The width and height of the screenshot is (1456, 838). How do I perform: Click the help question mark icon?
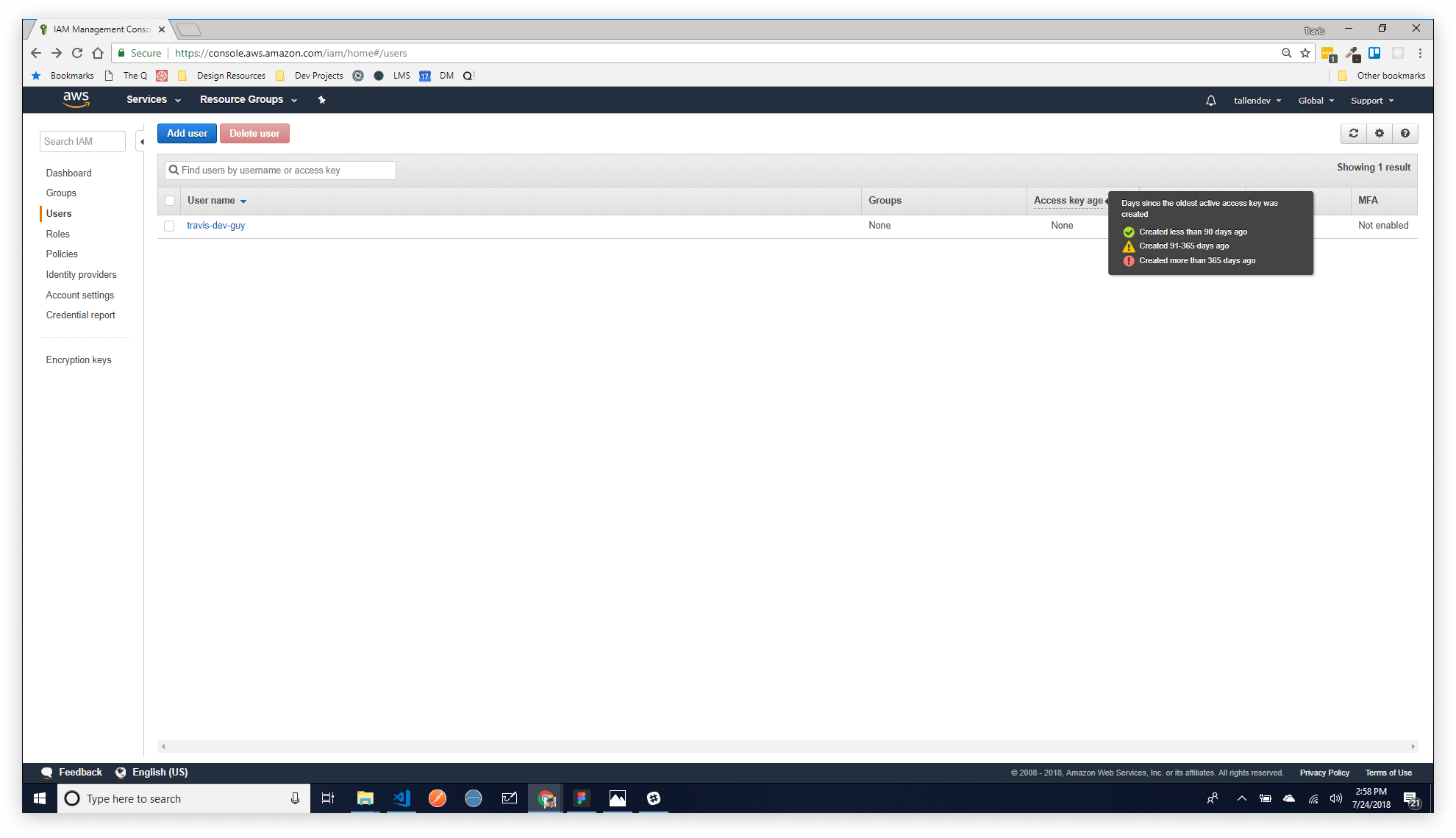[1405, 133]
